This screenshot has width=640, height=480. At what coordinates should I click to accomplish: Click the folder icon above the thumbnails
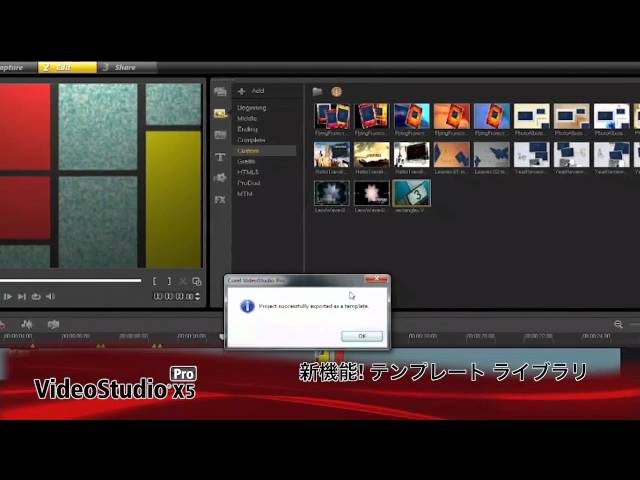tap(318, 91)
